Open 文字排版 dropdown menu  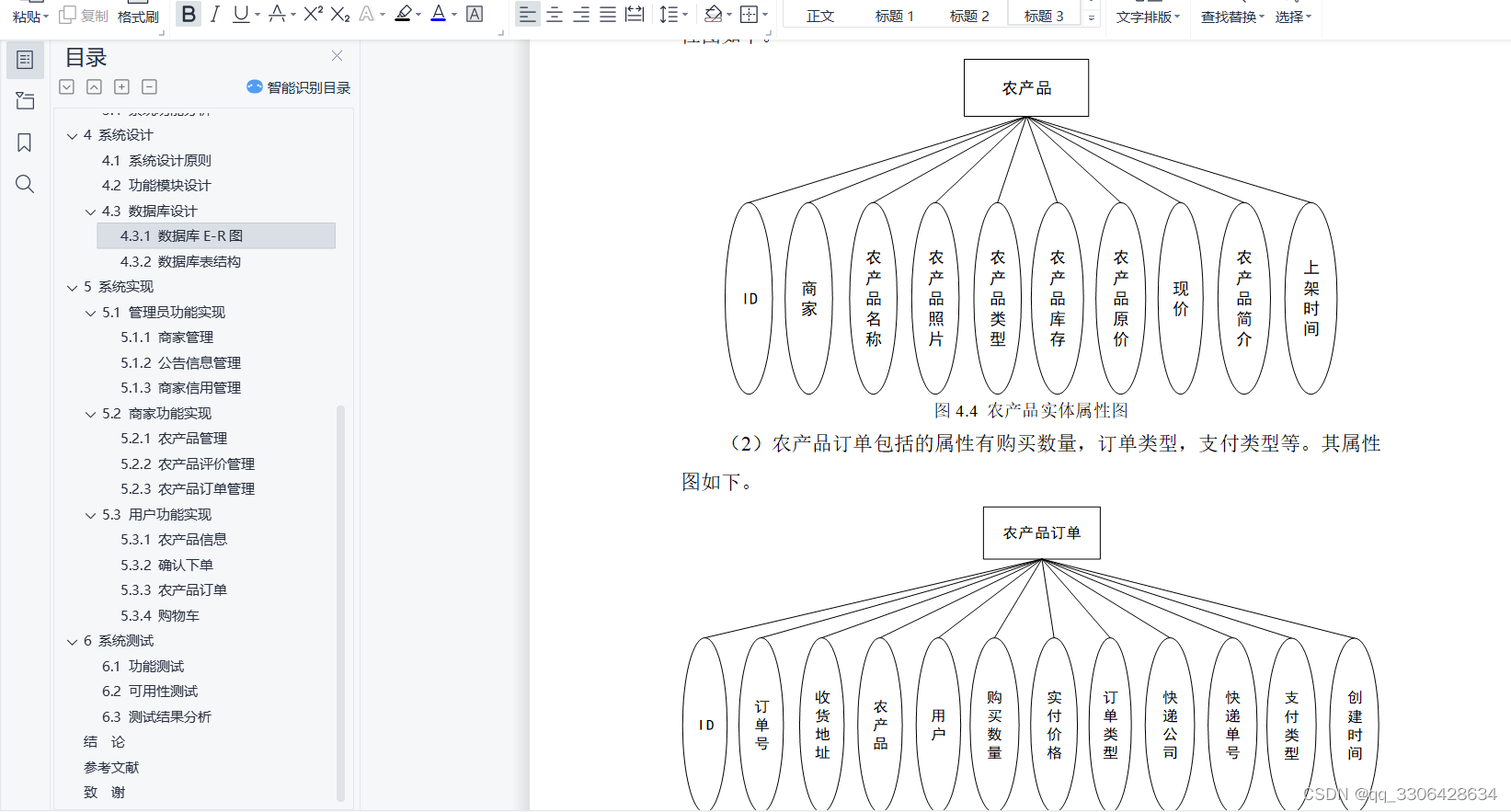(x=1148, y=17)
